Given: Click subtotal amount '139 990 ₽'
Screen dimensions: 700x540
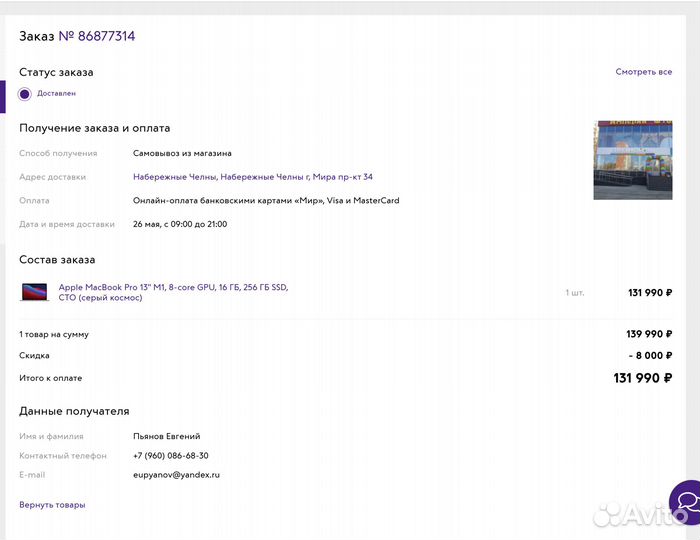Looking at the screenshot, I should [649, 334].
